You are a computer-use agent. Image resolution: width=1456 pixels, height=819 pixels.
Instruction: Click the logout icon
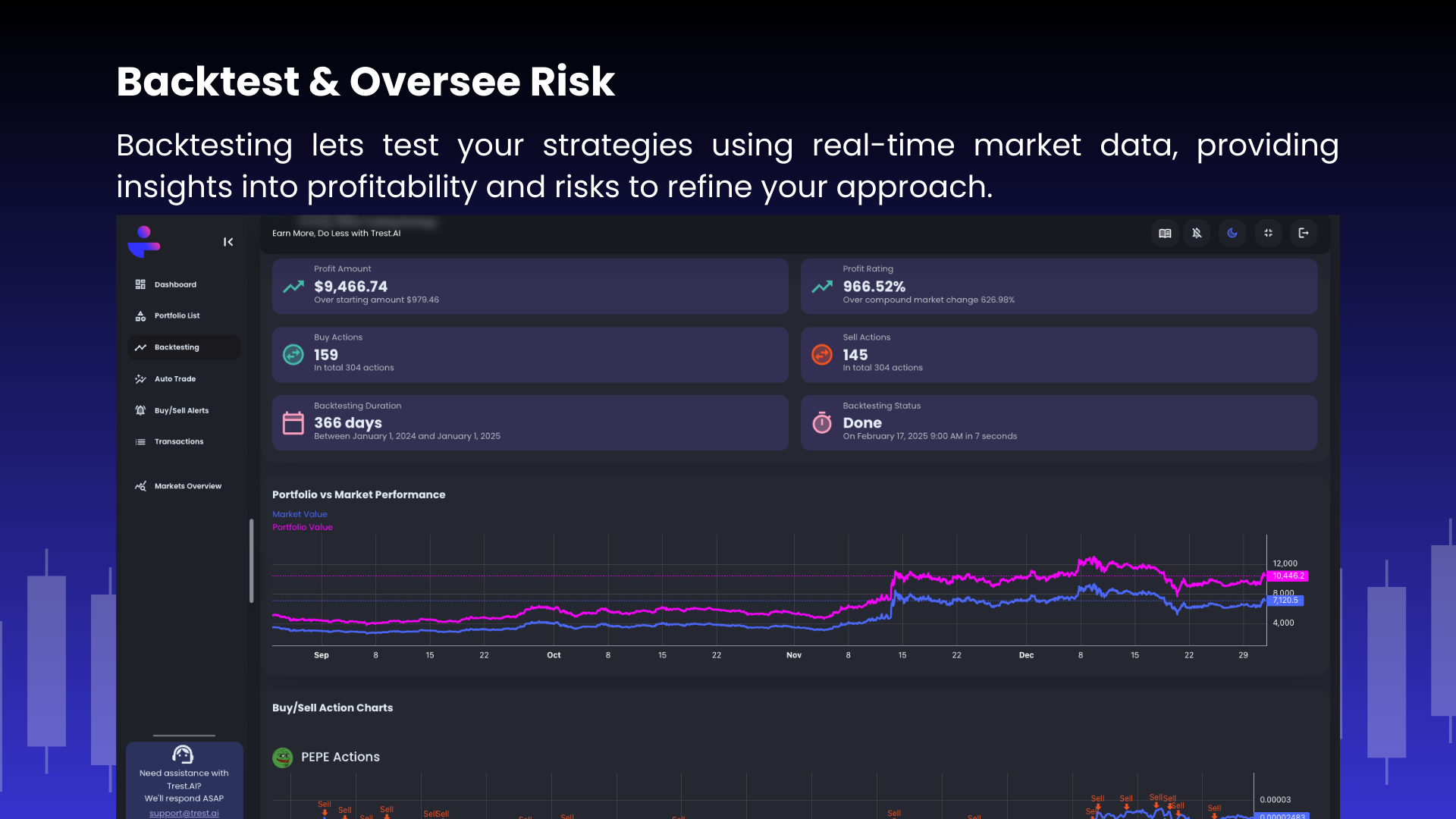pyautogui.click(x=1304, y=233)
